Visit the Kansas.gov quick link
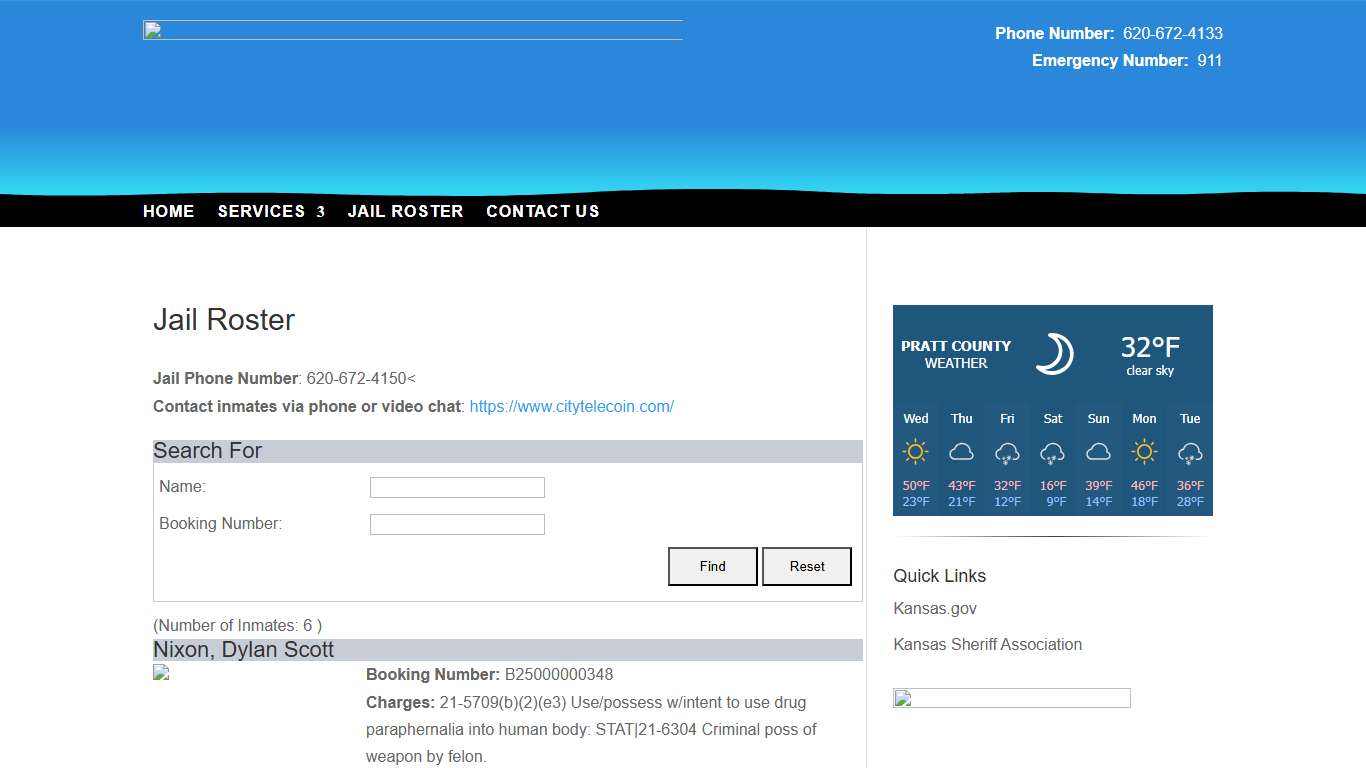This screenshot has width=1366, height=768. coord(935,608)
